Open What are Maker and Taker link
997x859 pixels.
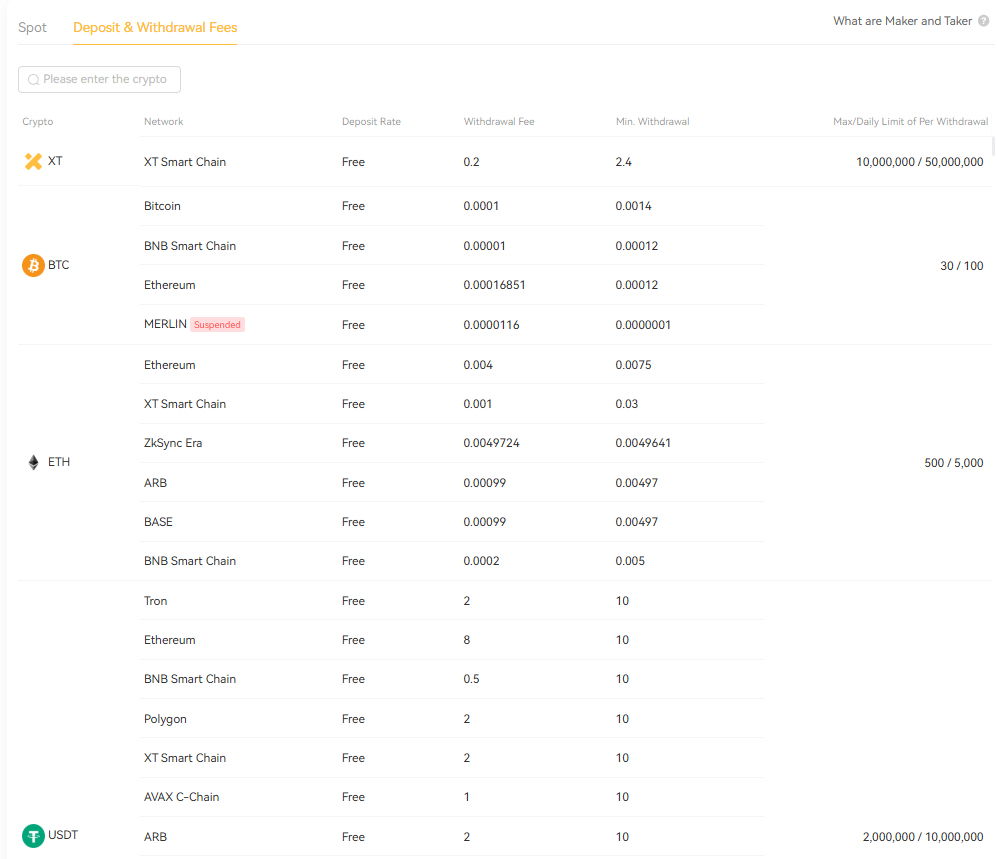click(902, 21)
